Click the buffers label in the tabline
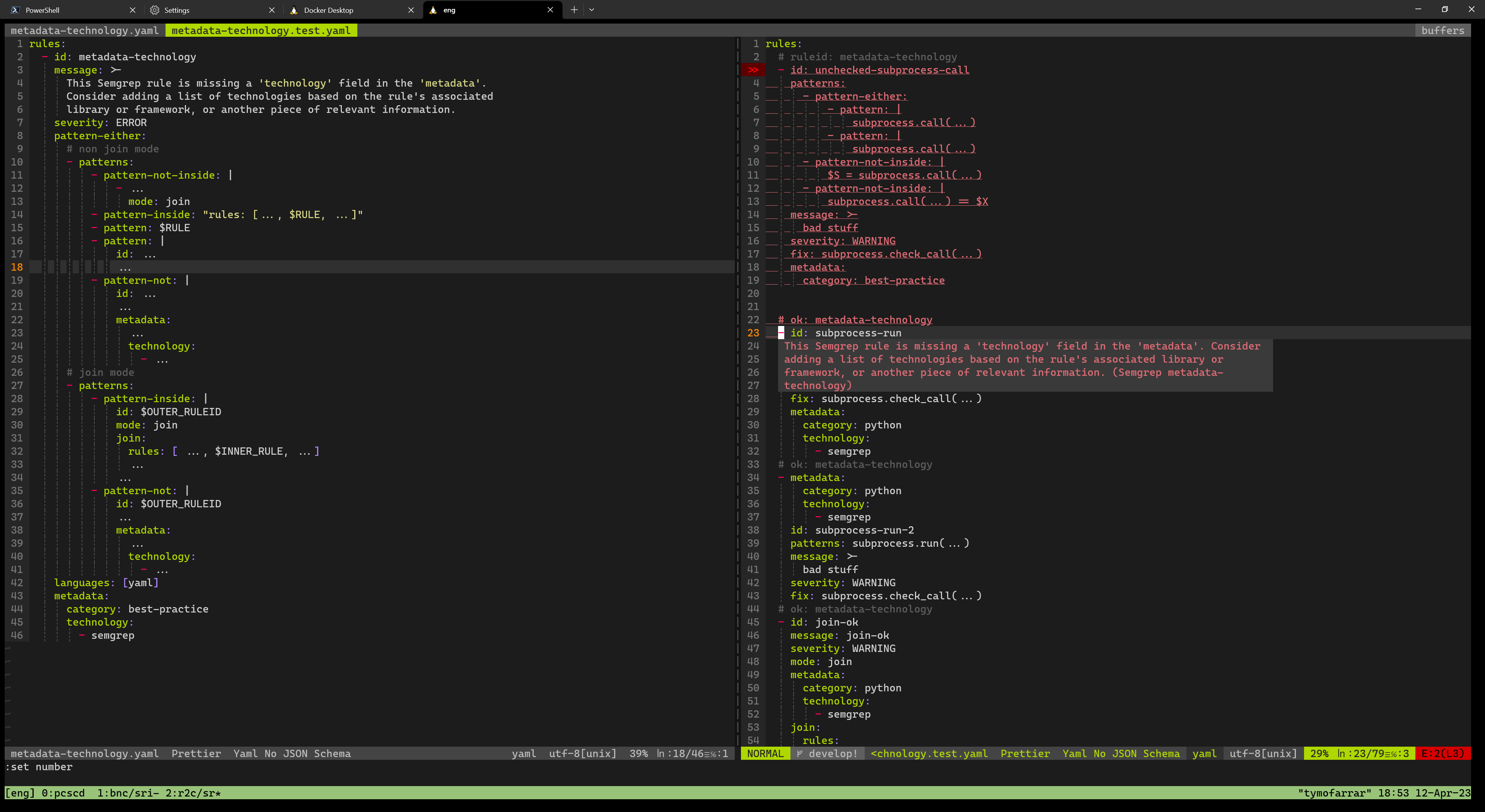This screenshot has height=812, width=1485. tap(1443, 31)
